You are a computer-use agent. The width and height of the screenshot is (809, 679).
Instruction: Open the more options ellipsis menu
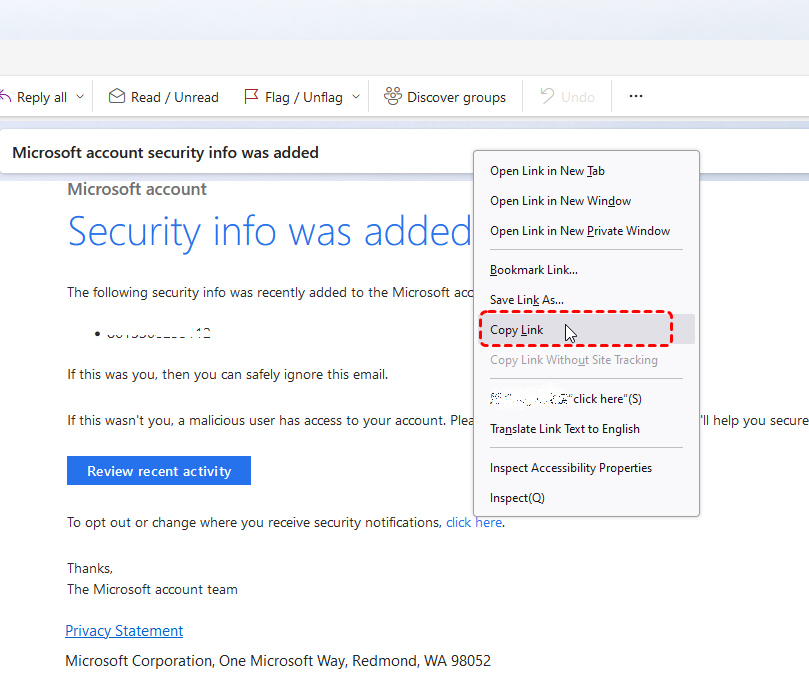(x=636, y=97)
